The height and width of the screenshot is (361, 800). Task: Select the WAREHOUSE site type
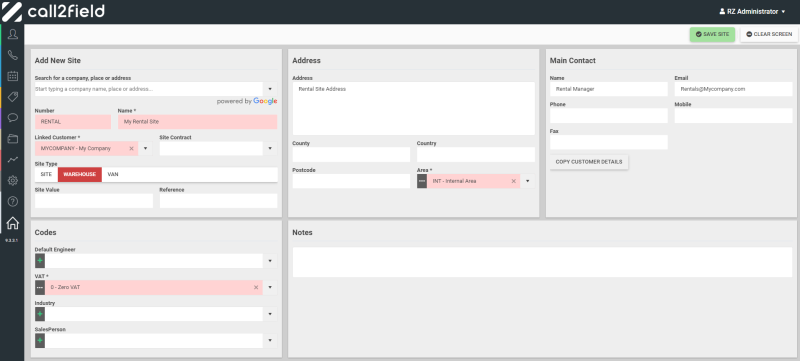click(x=80, y=174)
